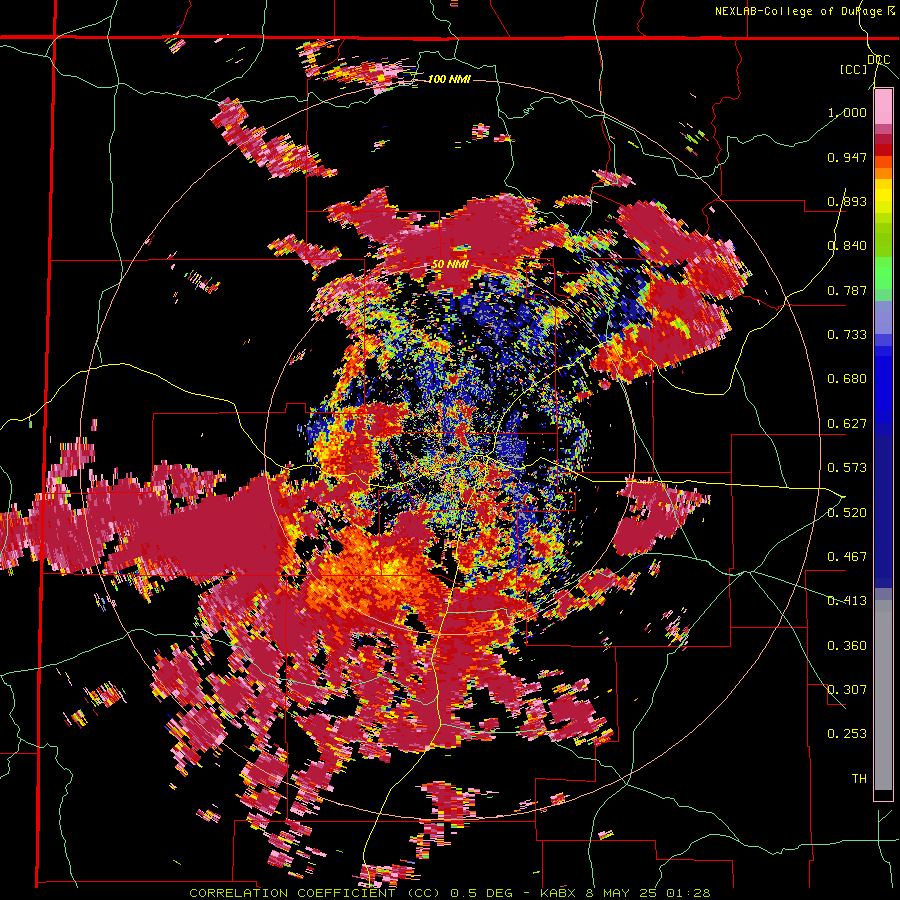
Task: Pick the gray segment of the color scale
Action: tap(883, 695)
